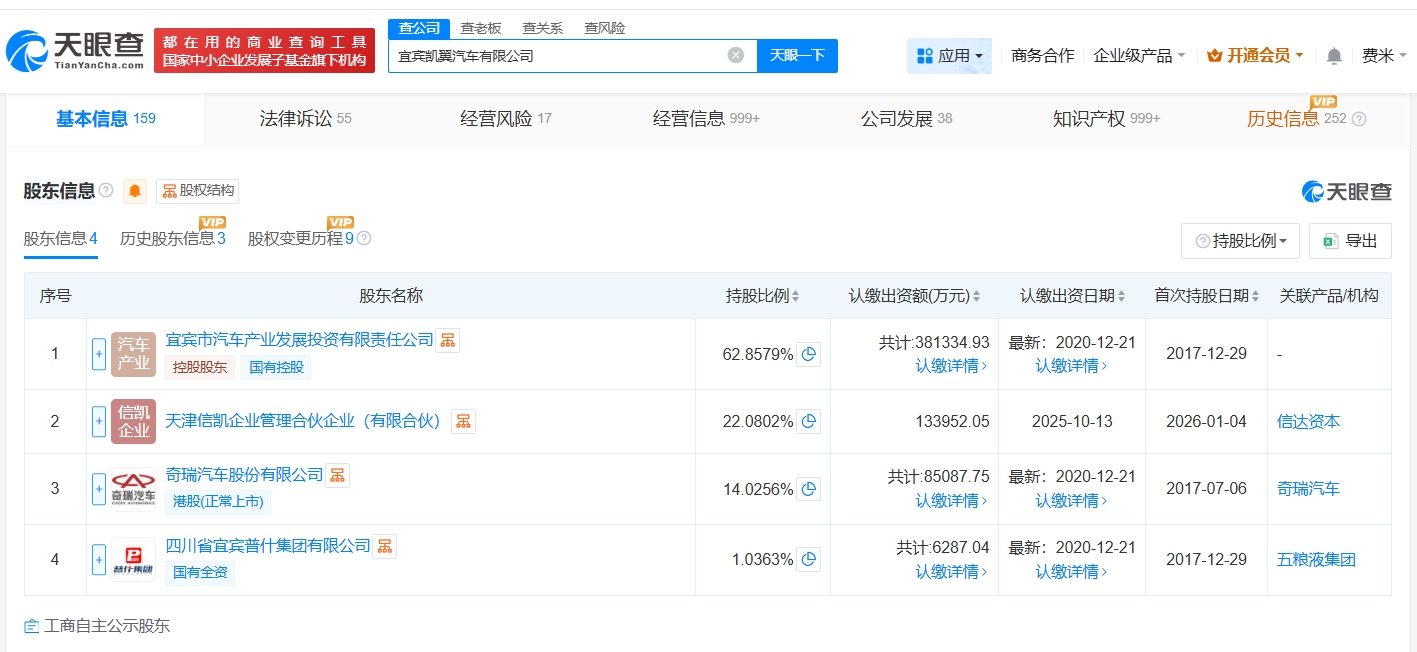Viewport: 1417px width, 652px height.
Task: Expand row 4 四川省宜宾普什集团 plus button
Action: tap(99, 560)
